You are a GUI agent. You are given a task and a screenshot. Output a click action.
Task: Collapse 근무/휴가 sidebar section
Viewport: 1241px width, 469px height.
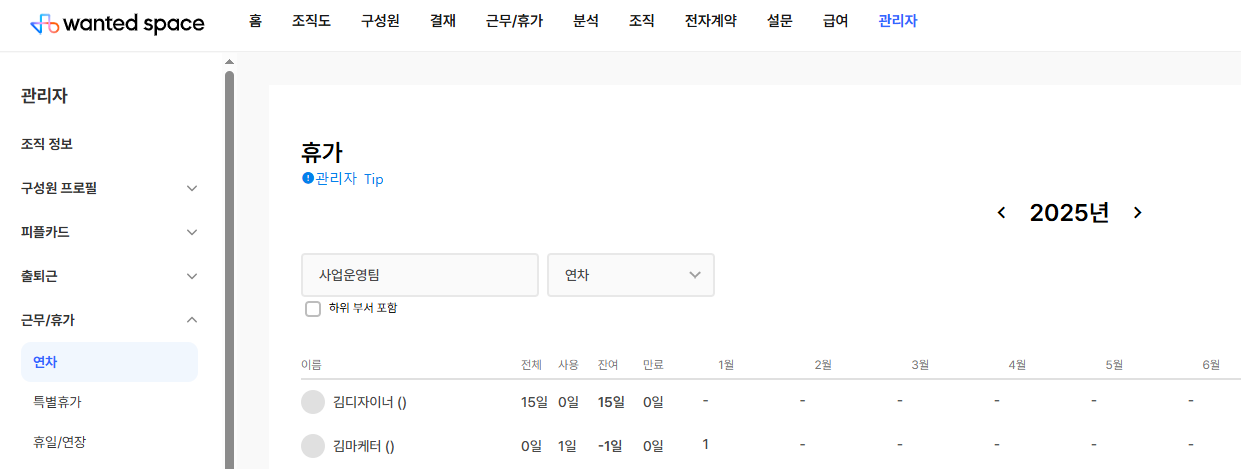(192, 320)
